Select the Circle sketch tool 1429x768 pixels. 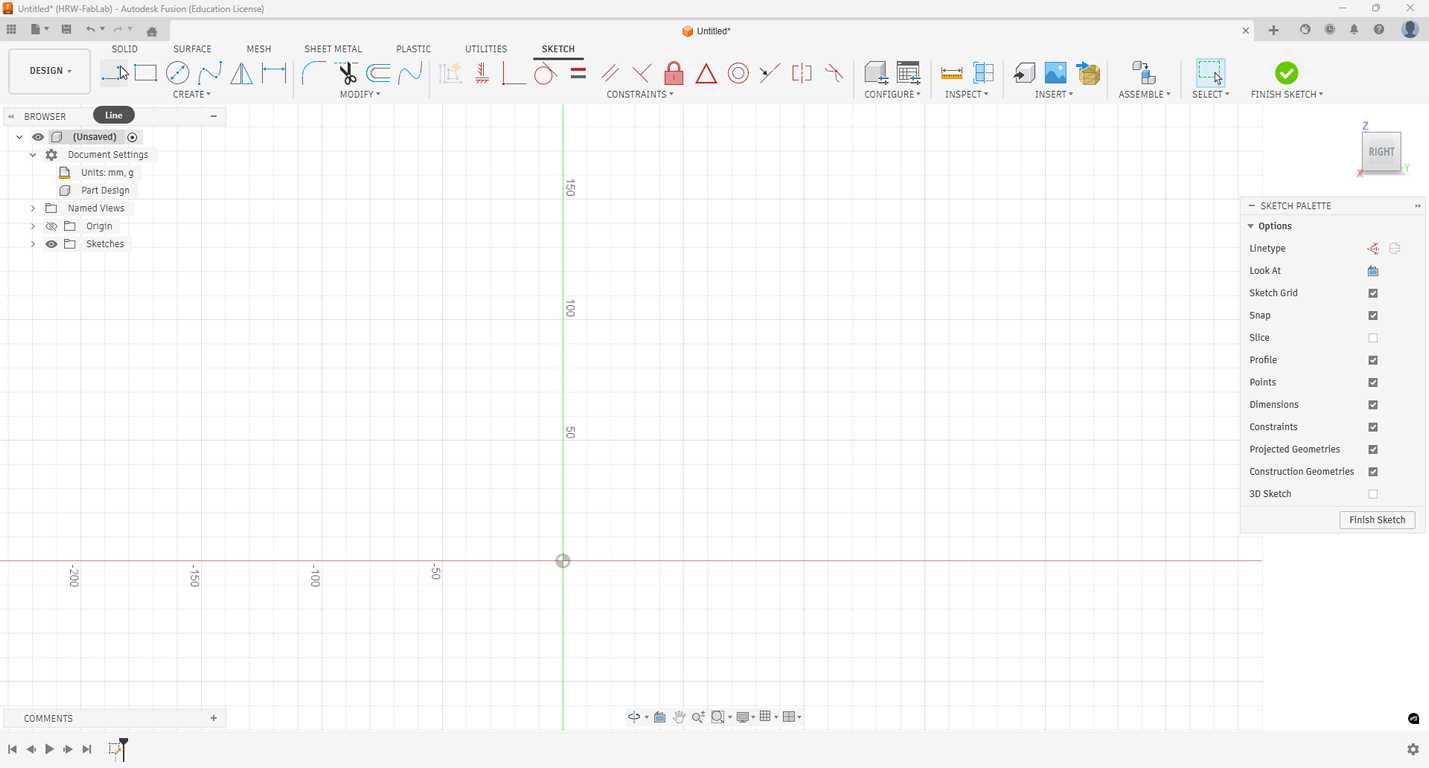pos(177,73)
